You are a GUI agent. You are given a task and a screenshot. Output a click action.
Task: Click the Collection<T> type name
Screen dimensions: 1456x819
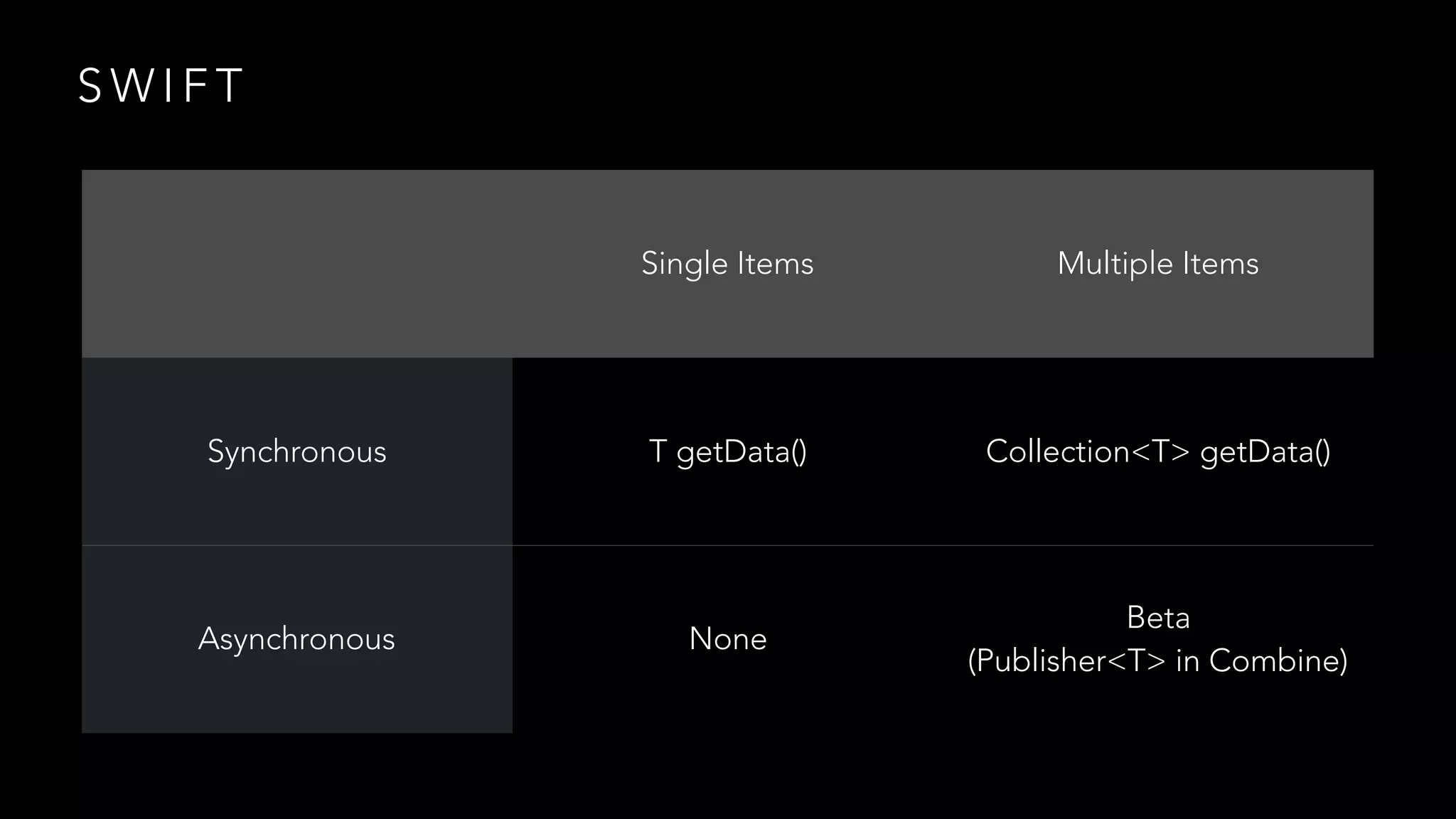click(x=1088, y=451)
